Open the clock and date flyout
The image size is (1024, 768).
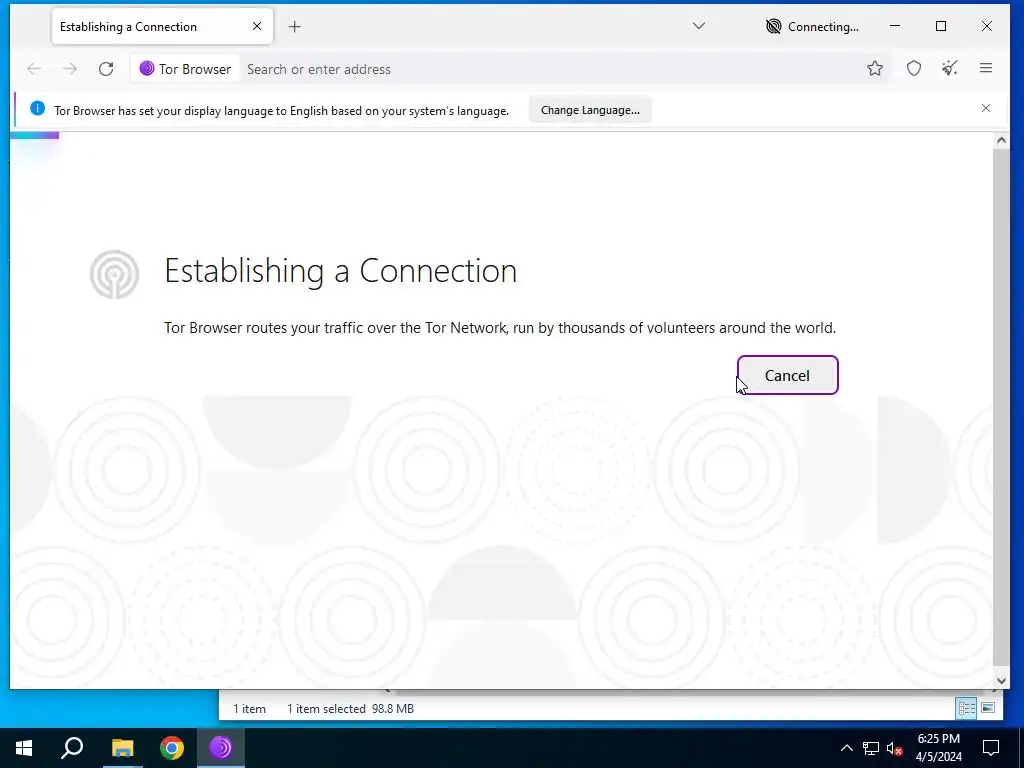coord(938,748)
